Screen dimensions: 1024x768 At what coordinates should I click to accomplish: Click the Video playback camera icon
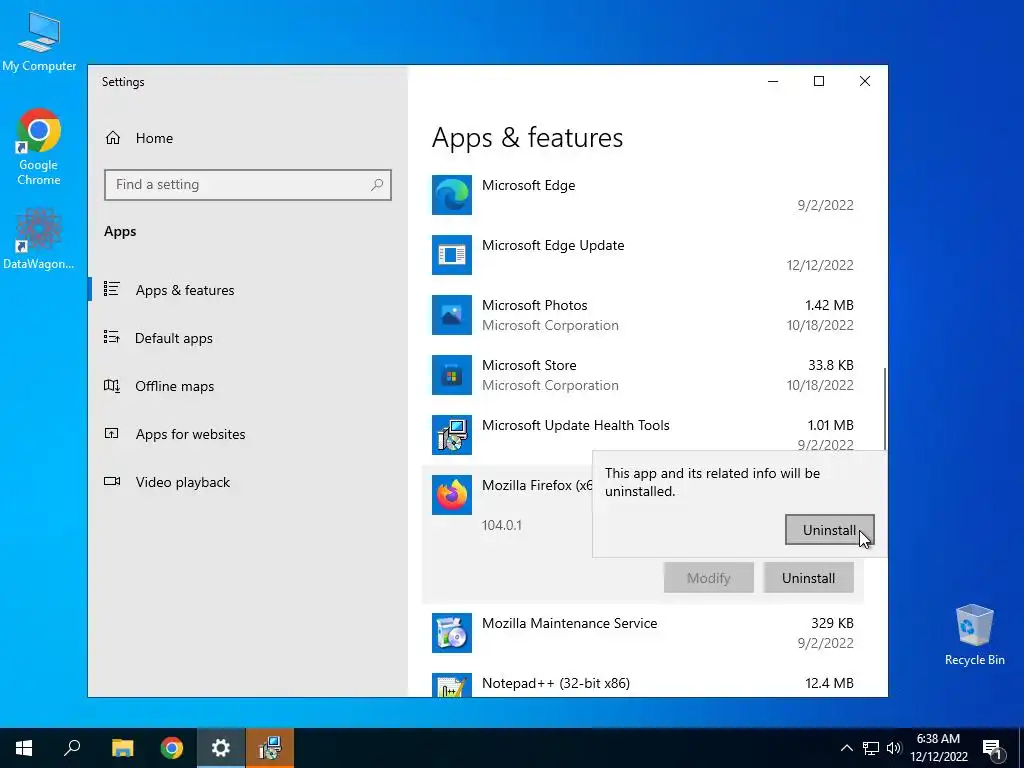coord(112,481)
